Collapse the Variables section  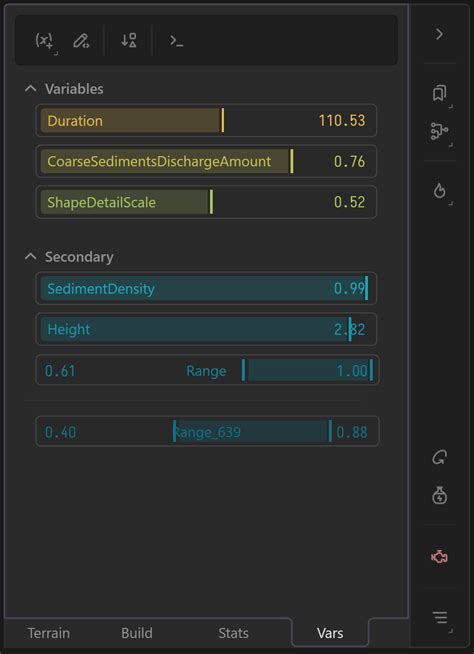pos(30,88)
